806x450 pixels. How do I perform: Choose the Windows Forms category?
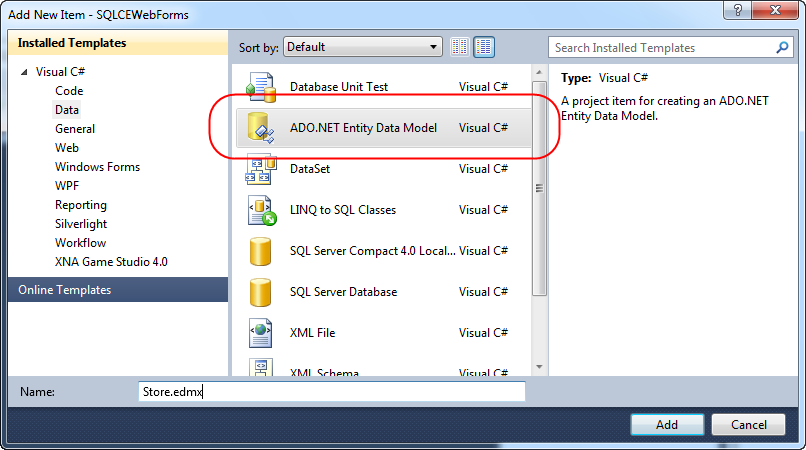(x=97, y=167)
